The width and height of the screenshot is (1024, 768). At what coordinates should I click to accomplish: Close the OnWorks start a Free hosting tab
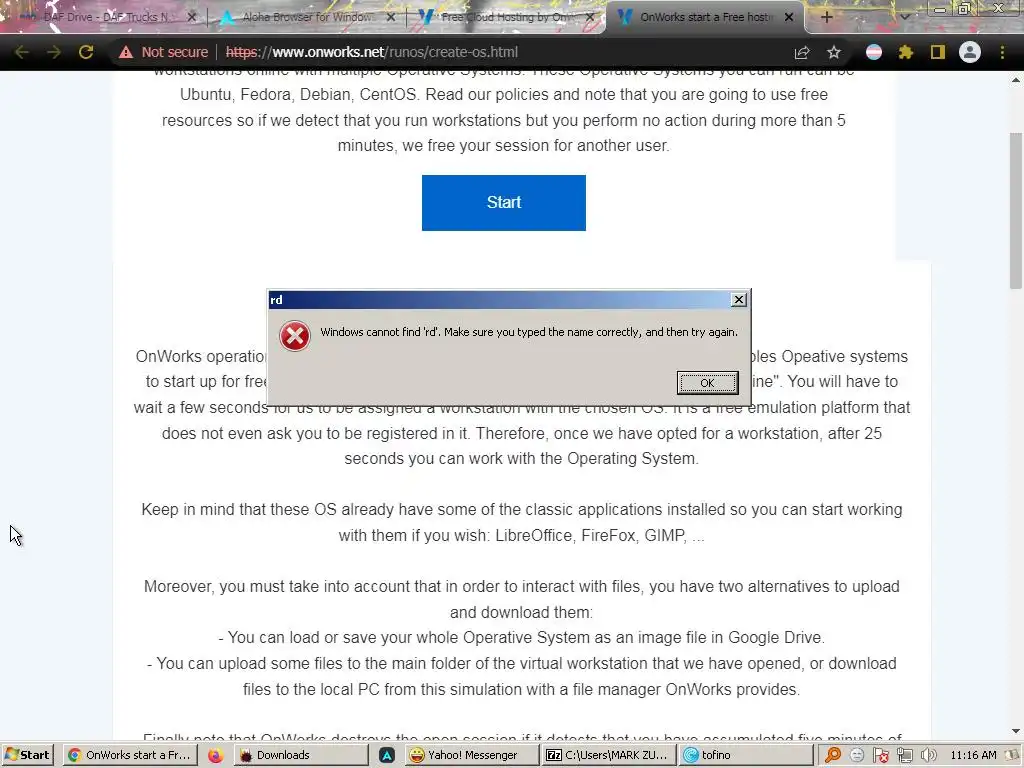(789, 17)
